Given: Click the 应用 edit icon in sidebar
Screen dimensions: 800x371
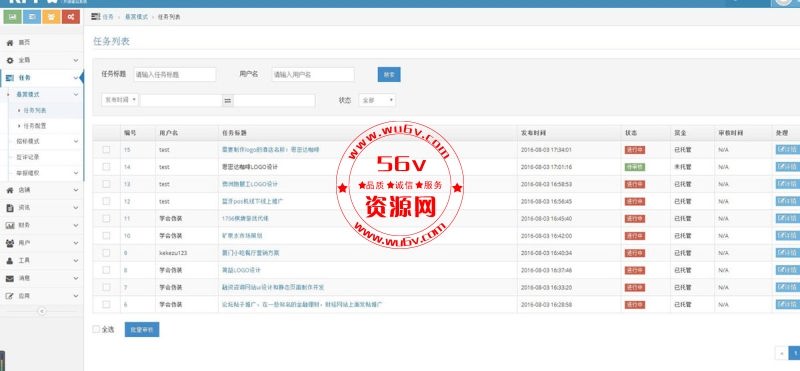Looking at the screenshot, I should [10, 295].
